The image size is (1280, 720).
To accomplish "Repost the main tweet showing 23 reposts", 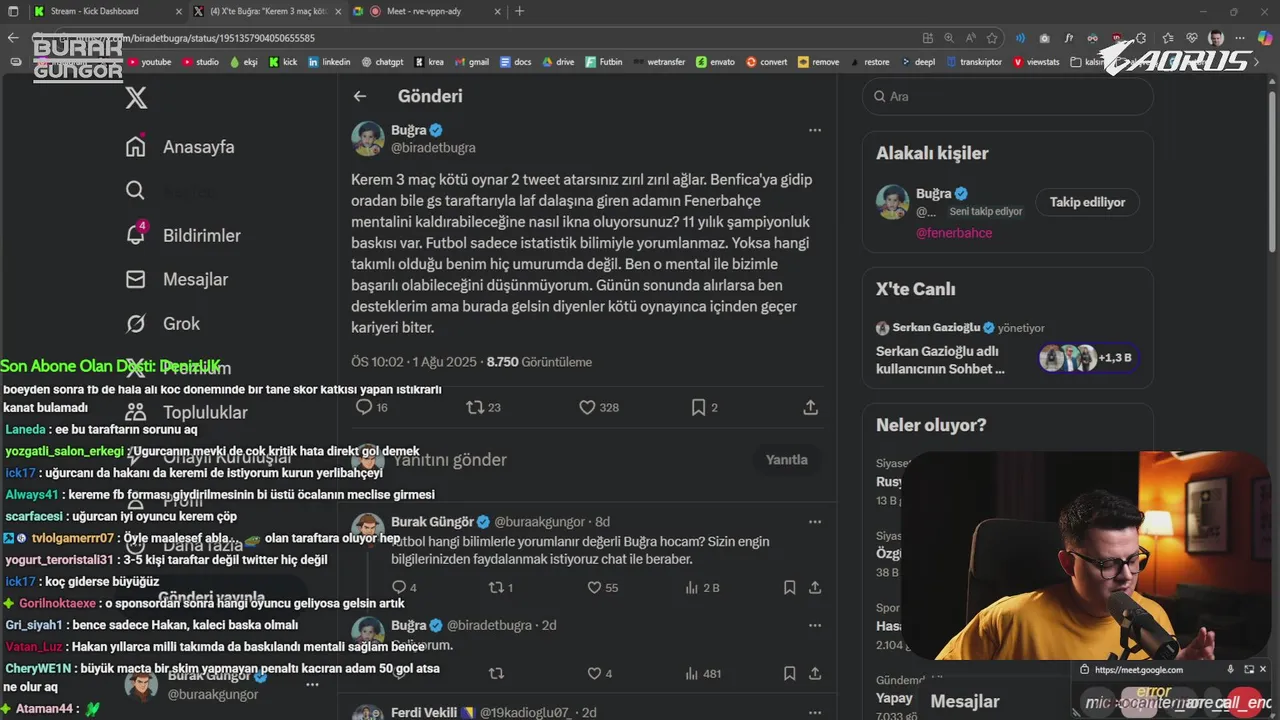I will click(x=475, y=407).
